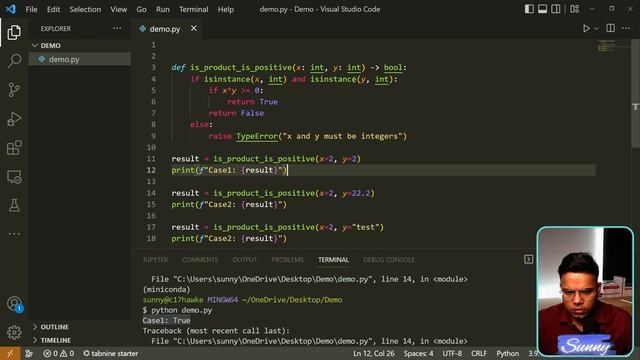Click the "$ python demo.py" terminal line
Viewport: 640px width, 360px height.
(x=177, y=310)
